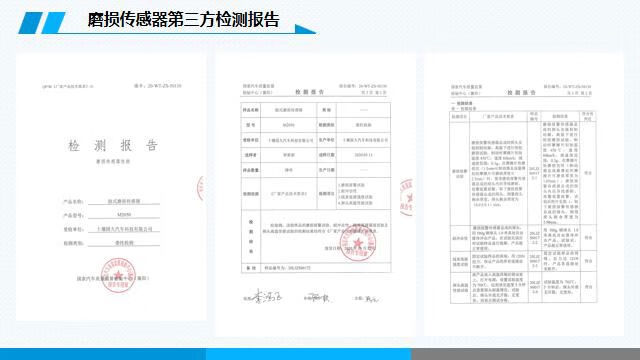Screen dimensions: 640x360
Task: Select the gray footer bar segment
Action: click(x=526, y=354)
